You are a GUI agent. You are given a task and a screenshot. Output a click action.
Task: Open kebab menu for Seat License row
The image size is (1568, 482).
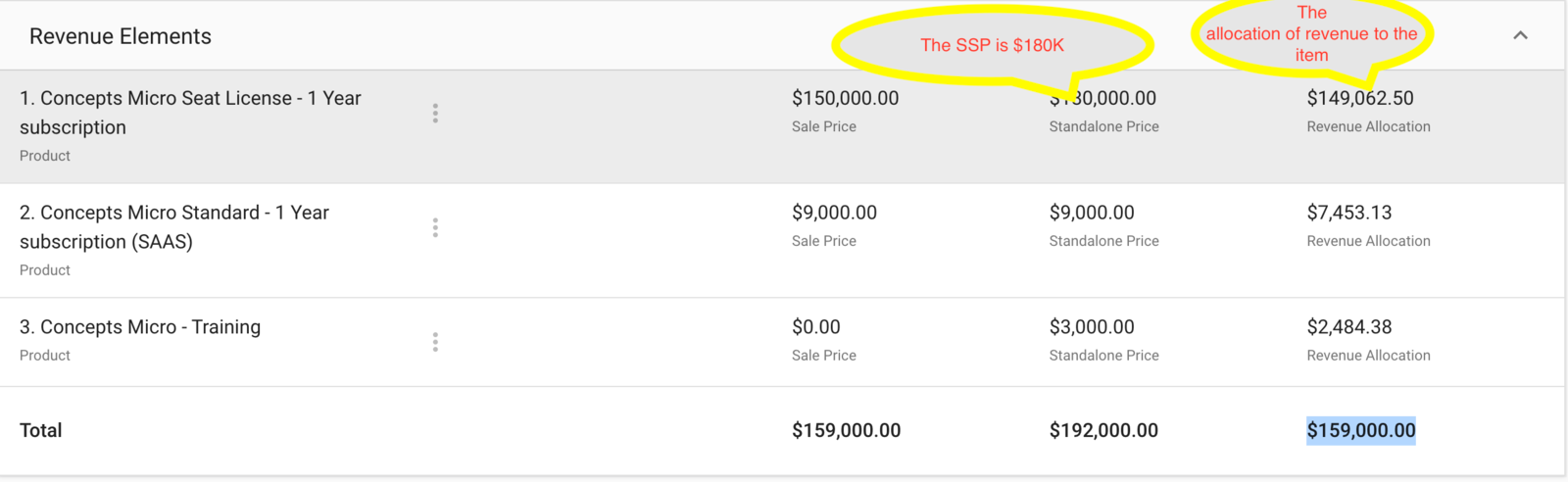(435, 114)
